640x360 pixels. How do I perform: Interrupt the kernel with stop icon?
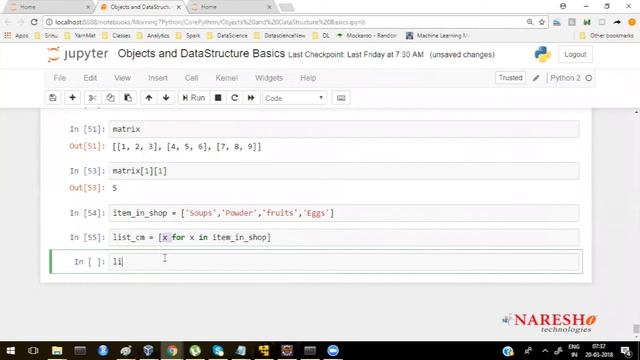(x=218, y=98)
